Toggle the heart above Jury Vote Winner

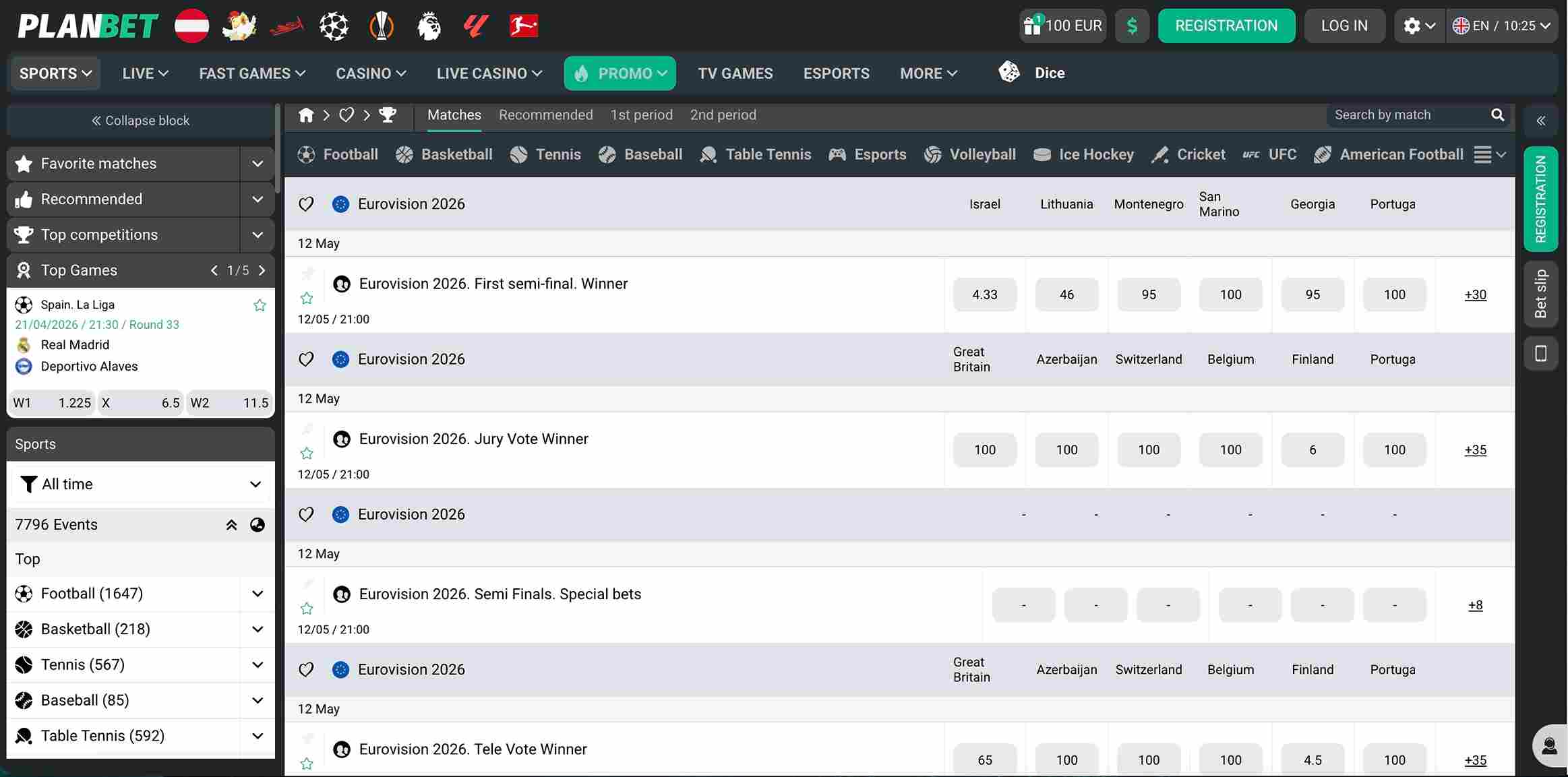(306, 359)
